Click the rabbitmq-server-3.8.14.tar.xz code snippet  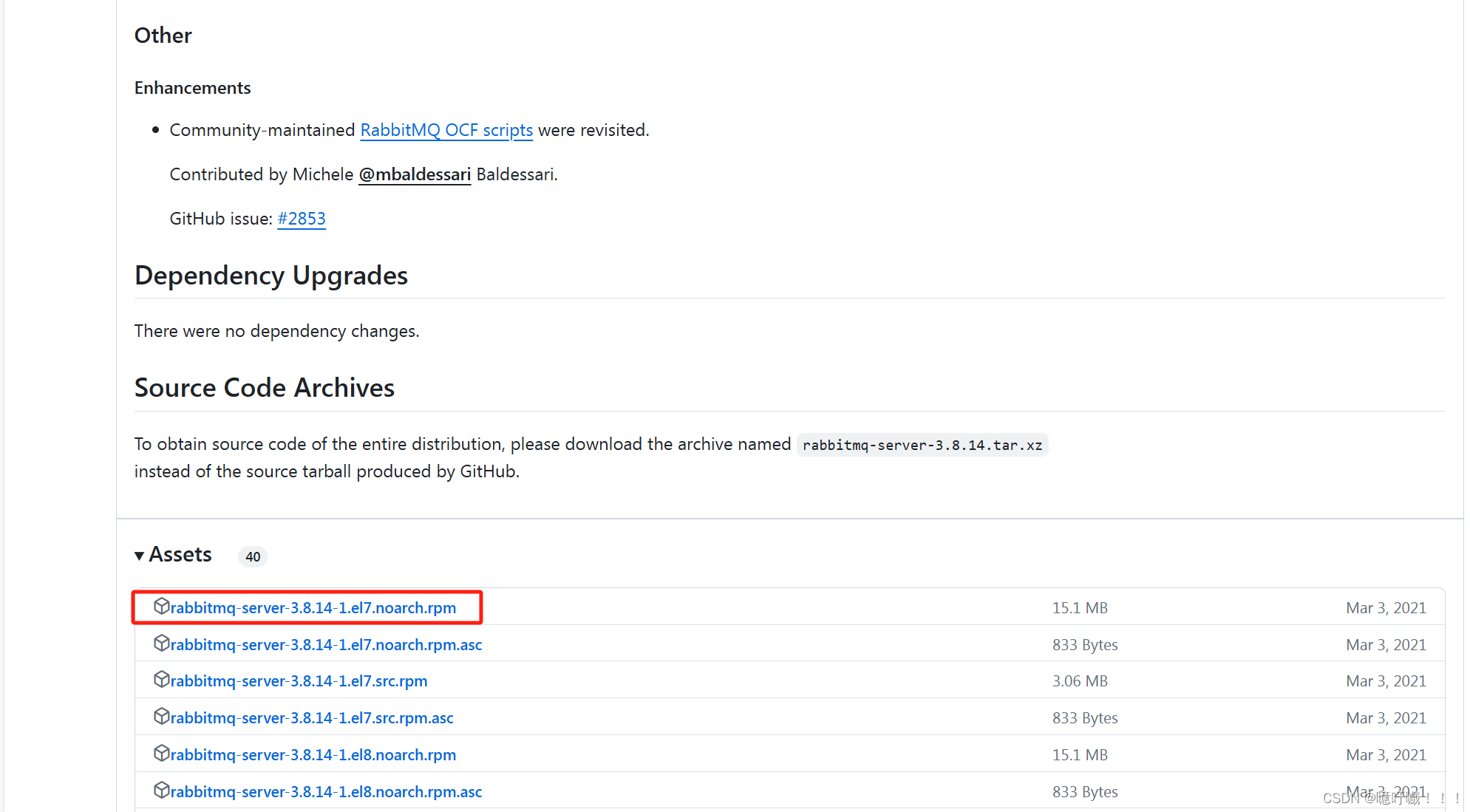922,445
